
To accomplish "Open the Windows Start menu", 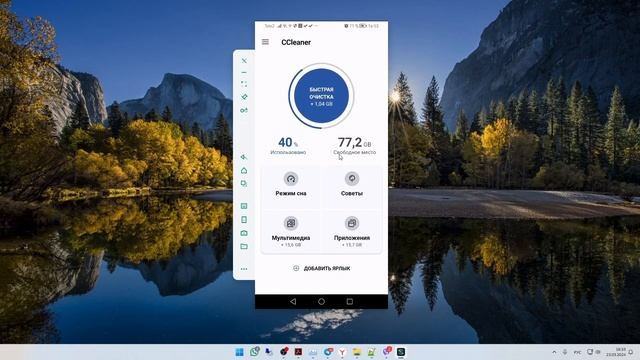I will (240, 352).
